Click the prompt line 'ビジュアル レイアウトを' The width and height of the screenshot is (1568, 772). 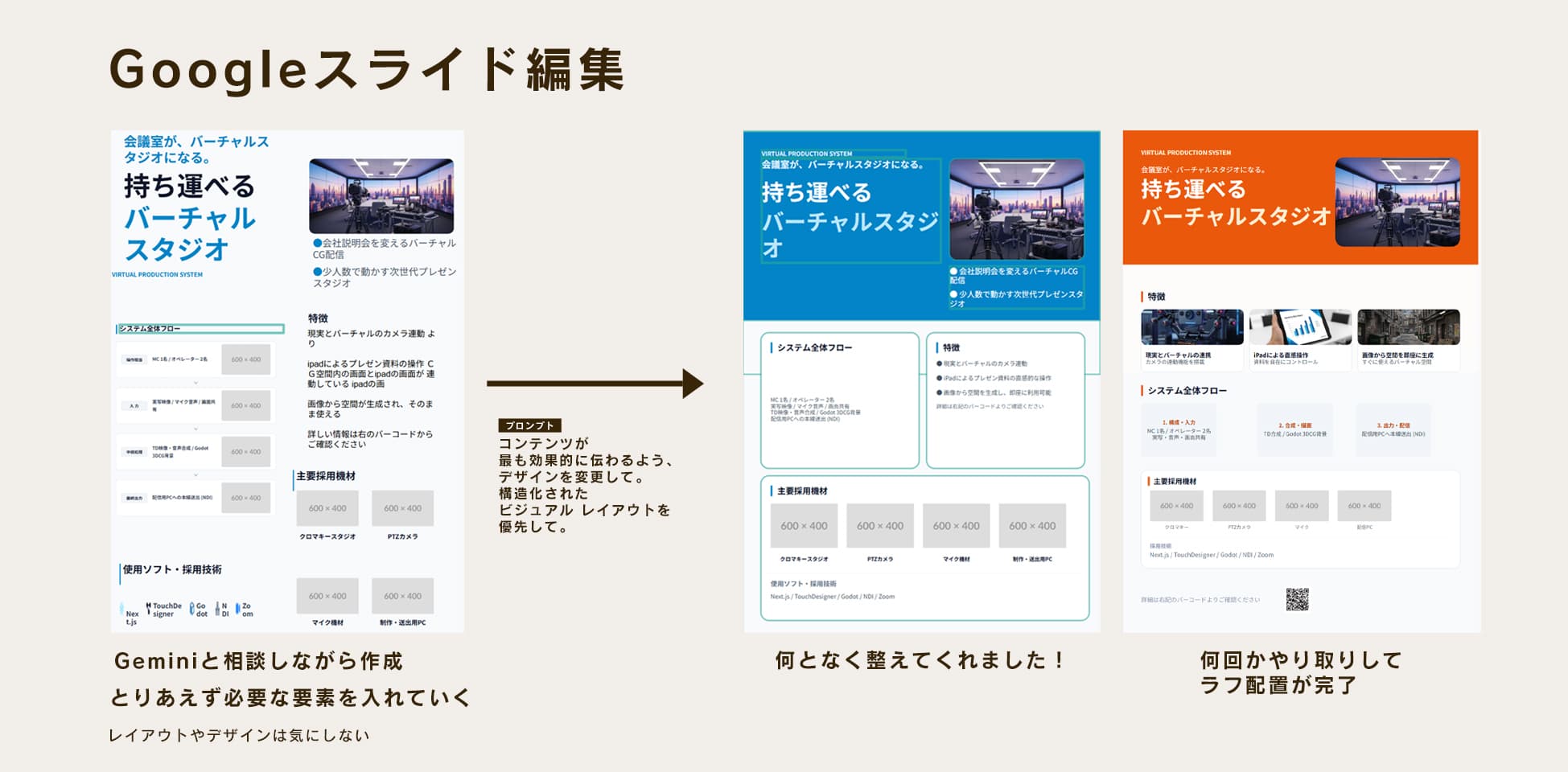(x=585, y=510)
